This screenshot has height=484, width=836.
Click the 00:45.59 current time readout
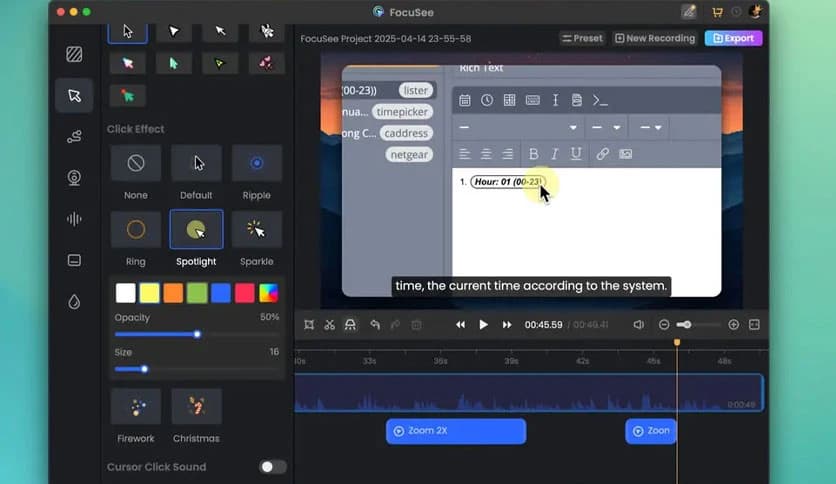[543, 325]
